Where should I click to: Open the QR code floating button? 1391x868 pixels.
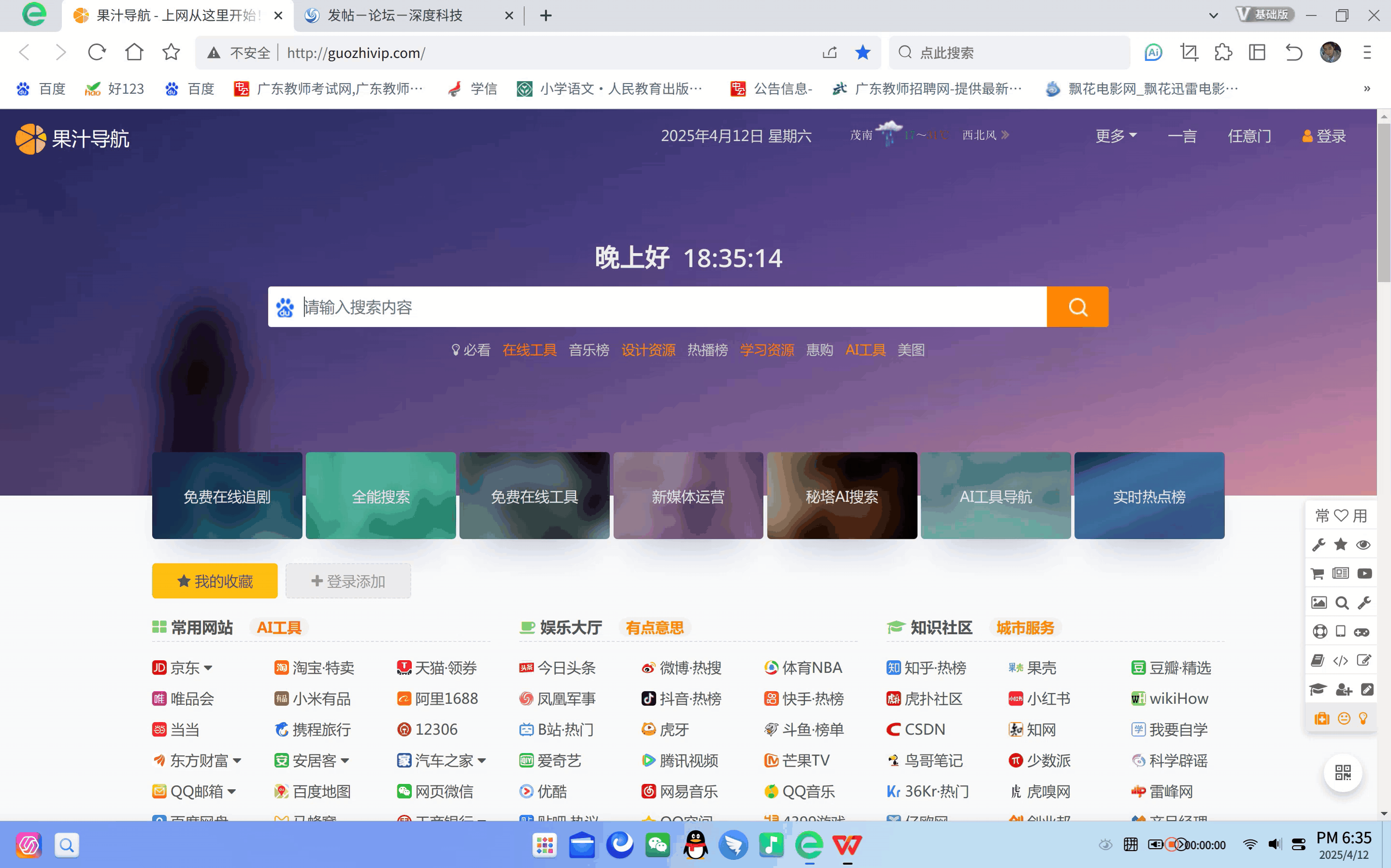1343,772
